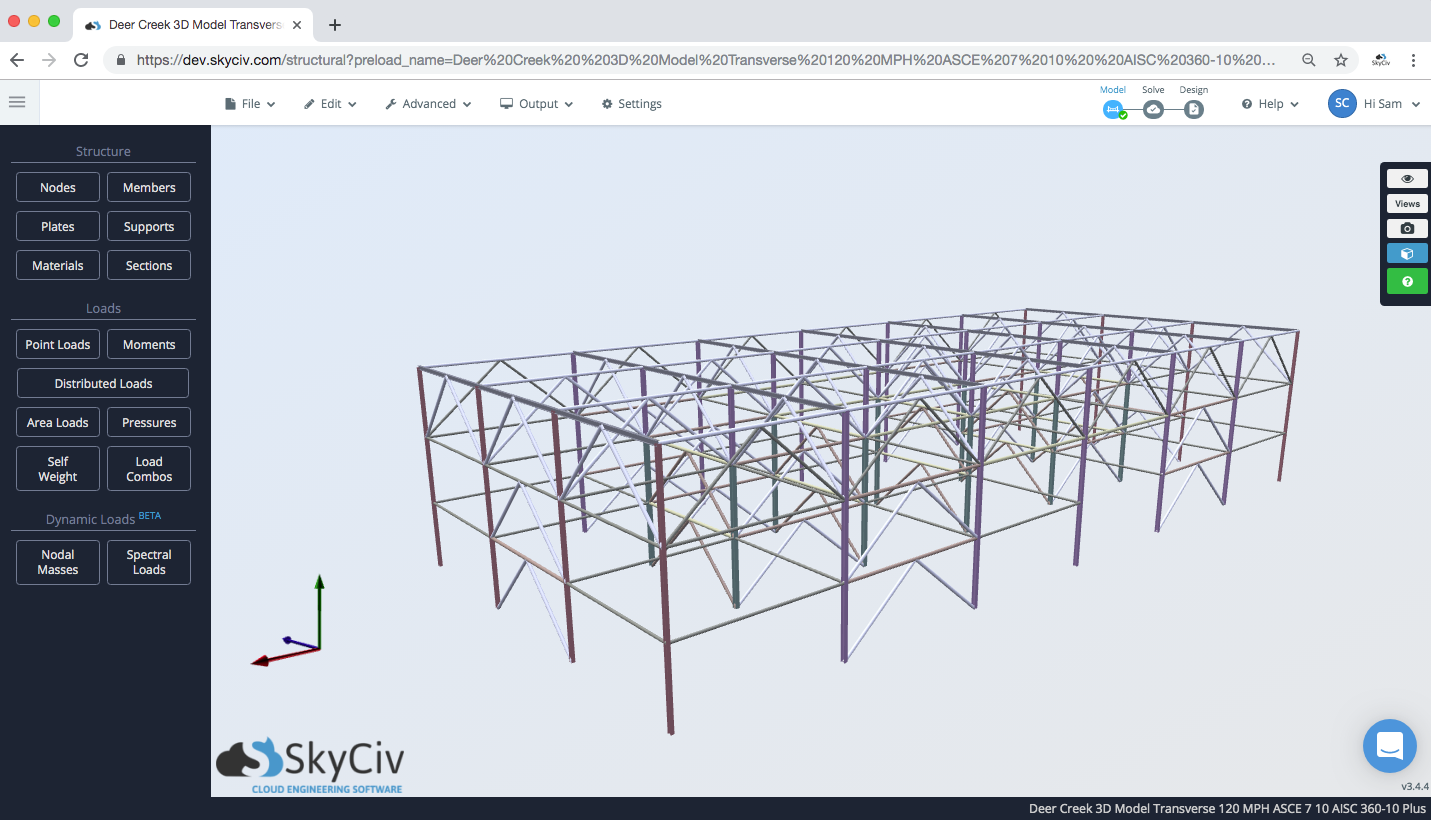1431x820 pixels.
Task: Select the Model structure icon
Action: tap(1113, 109)
